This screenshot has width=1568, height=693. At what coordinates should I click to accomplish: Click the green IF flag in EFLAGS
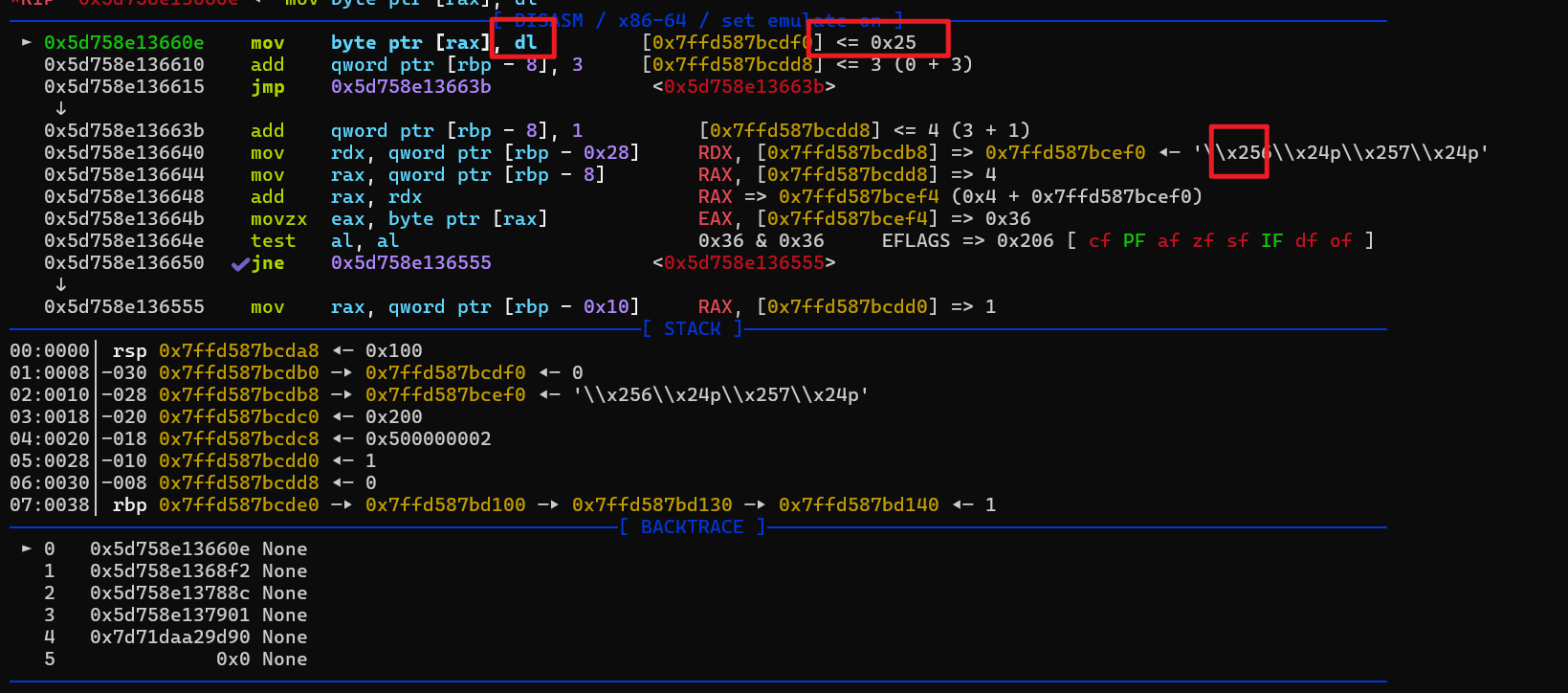coord(1271,241)
